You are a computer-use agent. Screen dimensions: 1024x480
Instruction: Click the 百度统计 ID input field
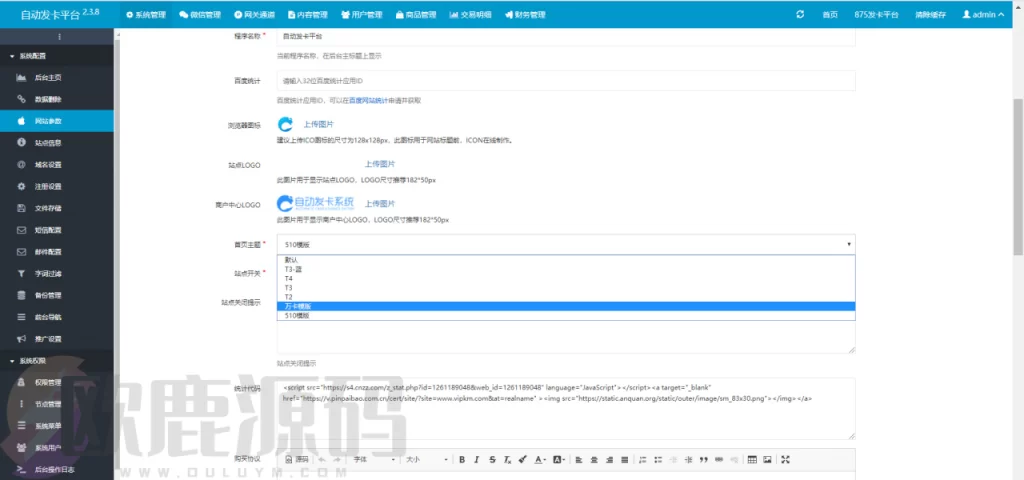click(566, 80)
